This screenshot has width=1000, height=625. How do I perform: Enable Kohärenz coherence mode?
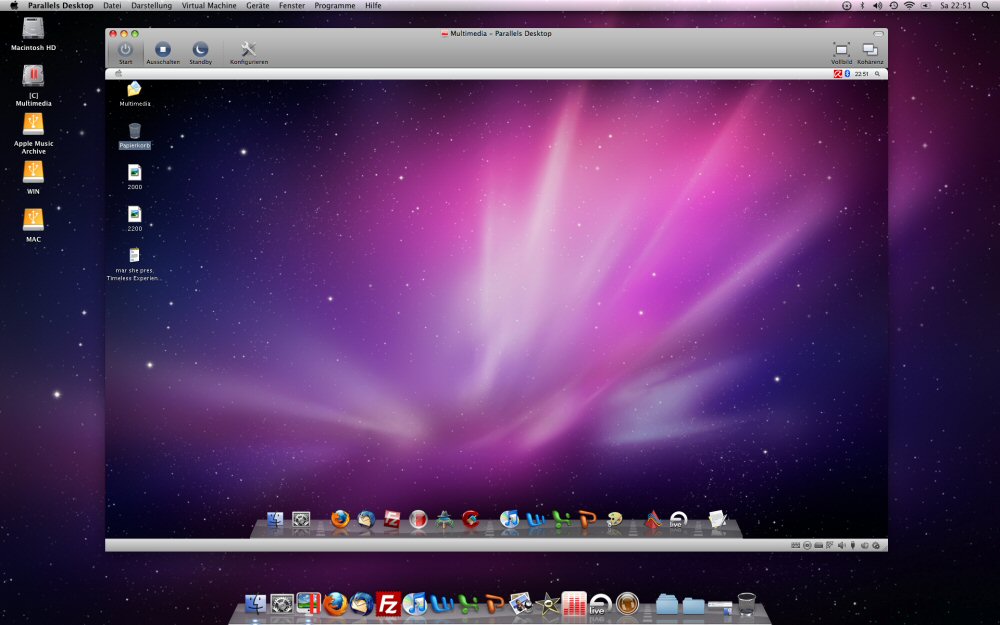pyautogui.click(x=870, y=50)
